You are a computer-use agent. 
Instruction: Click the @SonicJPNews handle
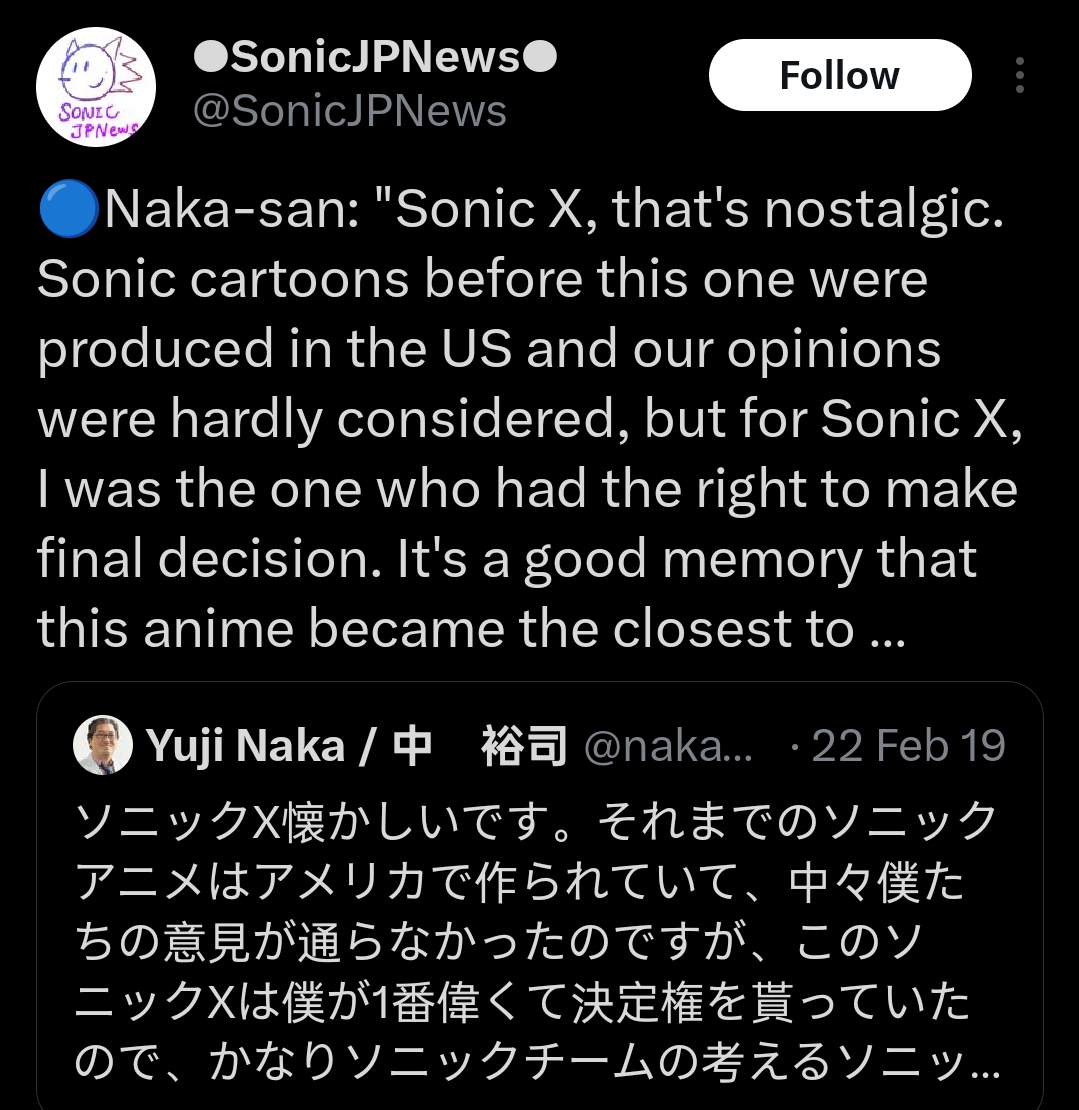coord(350,111)
